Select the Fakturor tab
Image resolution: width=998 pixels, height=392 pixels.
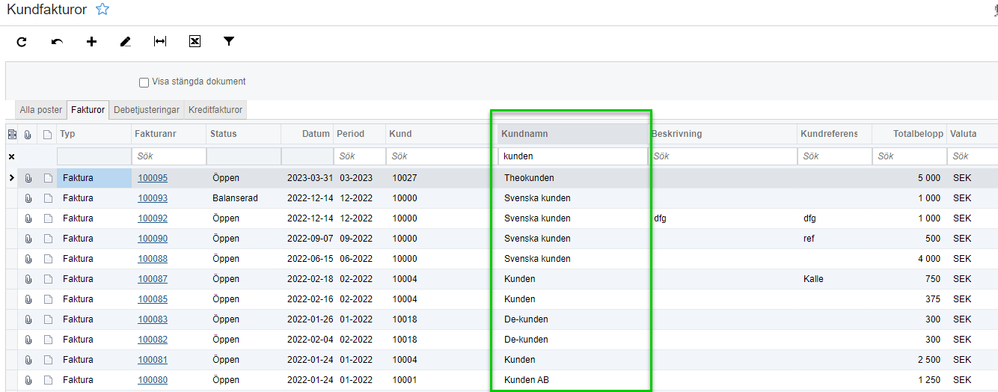(88, 110)
